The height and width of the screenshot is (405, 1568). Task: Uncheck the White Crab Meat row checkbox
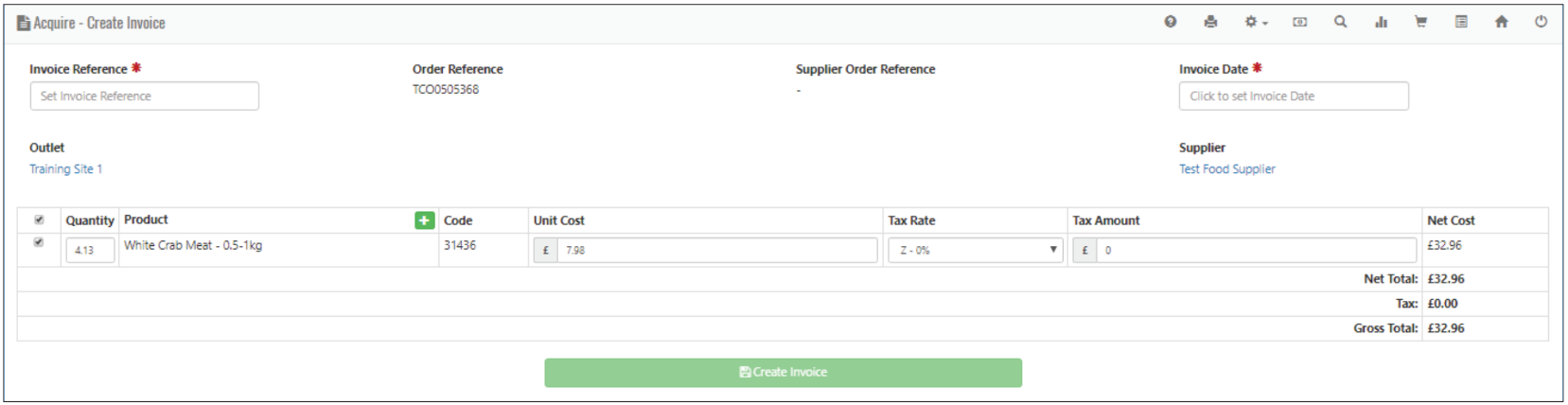click(x=39, y=242)
